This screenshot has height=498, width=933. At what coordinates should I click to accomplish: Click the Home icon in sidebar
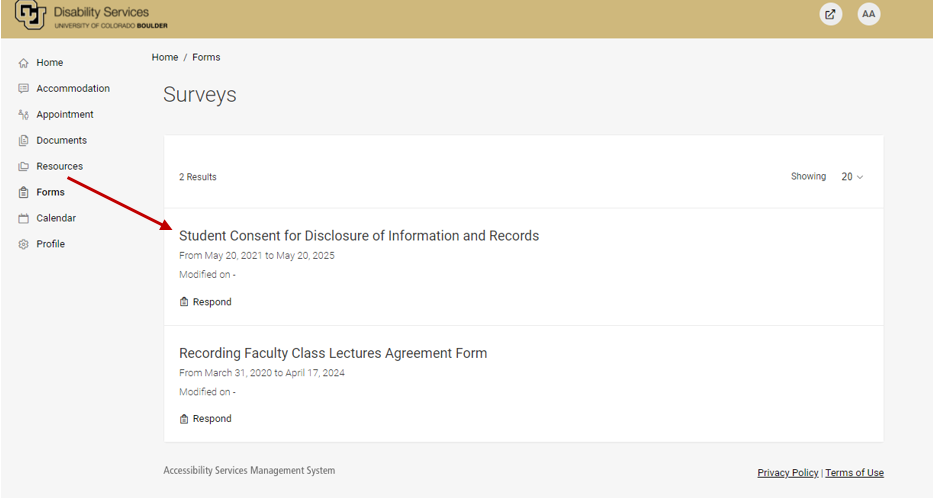[23, 62]
